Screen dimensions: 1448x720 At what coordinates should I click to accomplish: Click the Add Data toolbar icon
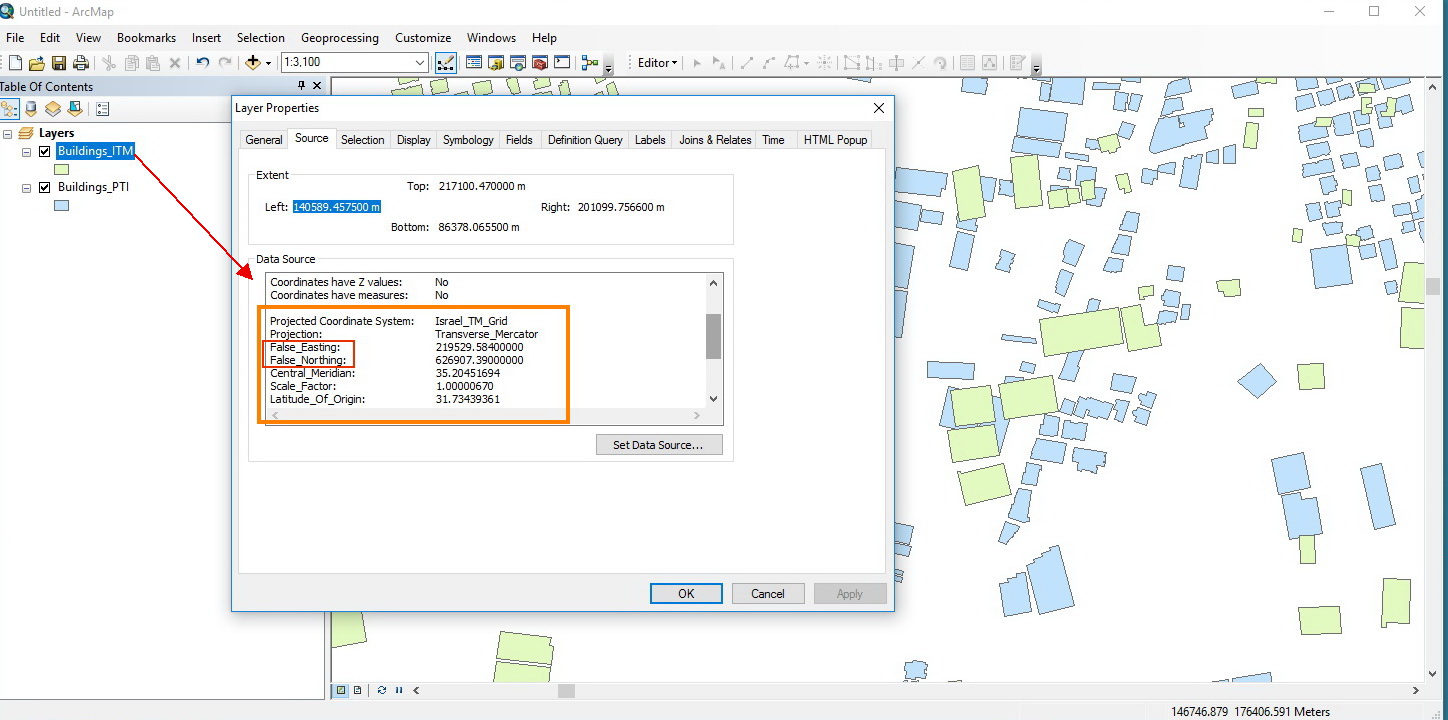252,63
